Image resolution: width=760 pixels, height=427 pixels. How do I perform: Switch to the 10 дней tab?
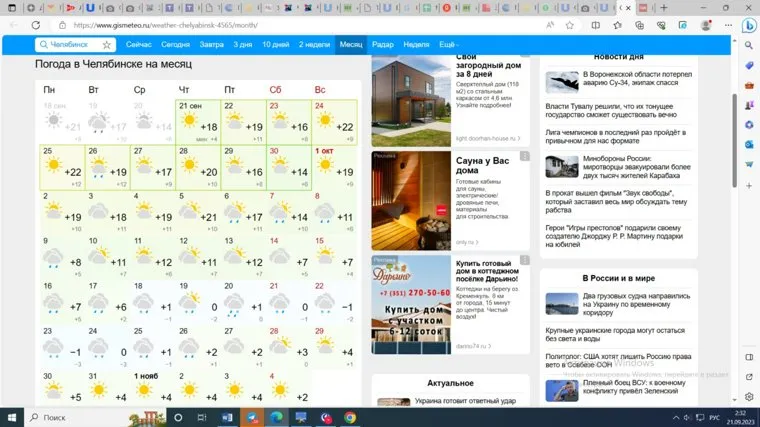276,45
